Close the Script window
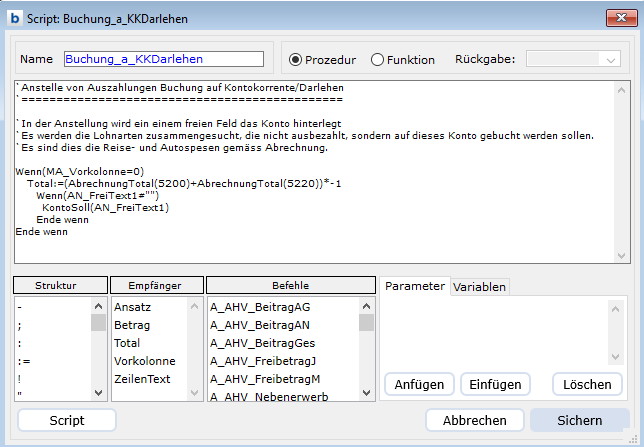The image size is (644, 447). click(x=614, y=17)
